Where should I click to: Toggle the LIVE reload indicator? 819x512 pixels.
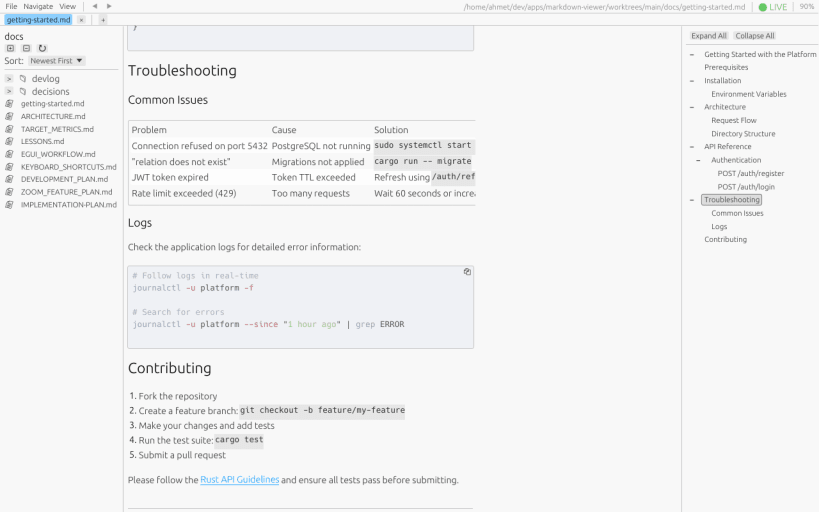[x=773, y=7]
